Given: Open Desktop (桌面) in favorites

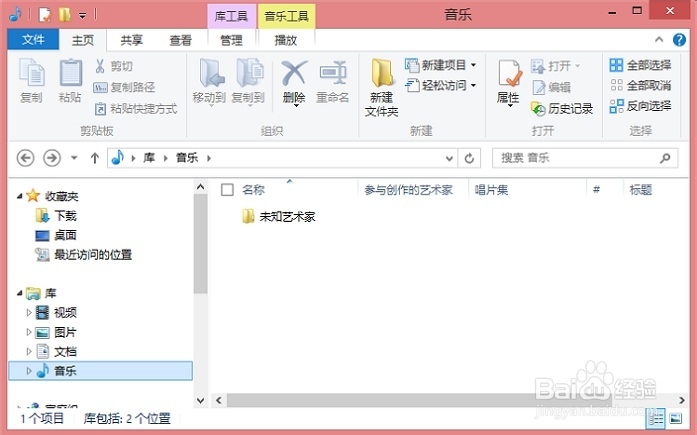Looking at the screenshot, I should point(56,235).
